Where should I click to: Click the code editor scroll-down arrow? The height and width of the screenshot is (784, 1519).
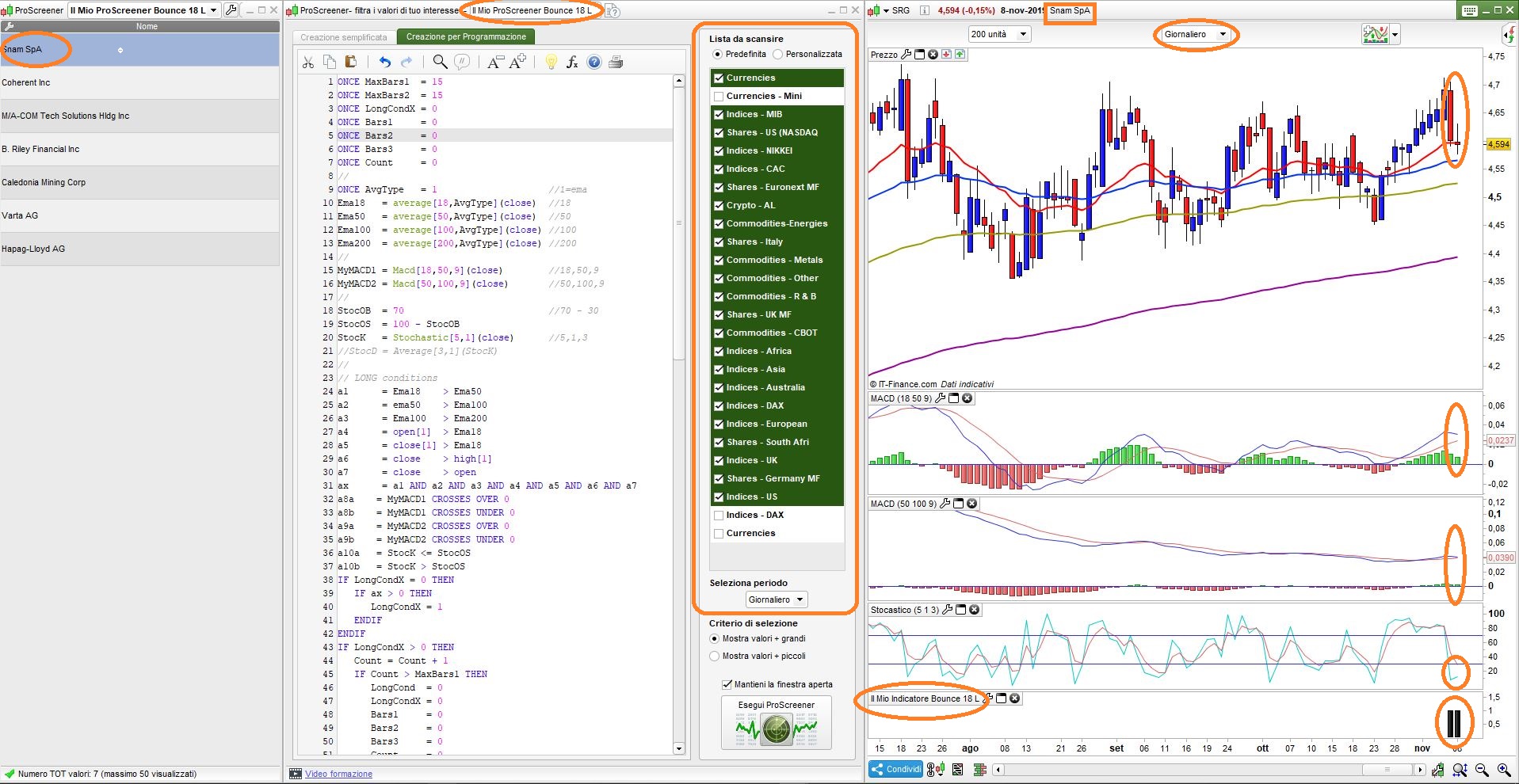(x=678, y=748)
